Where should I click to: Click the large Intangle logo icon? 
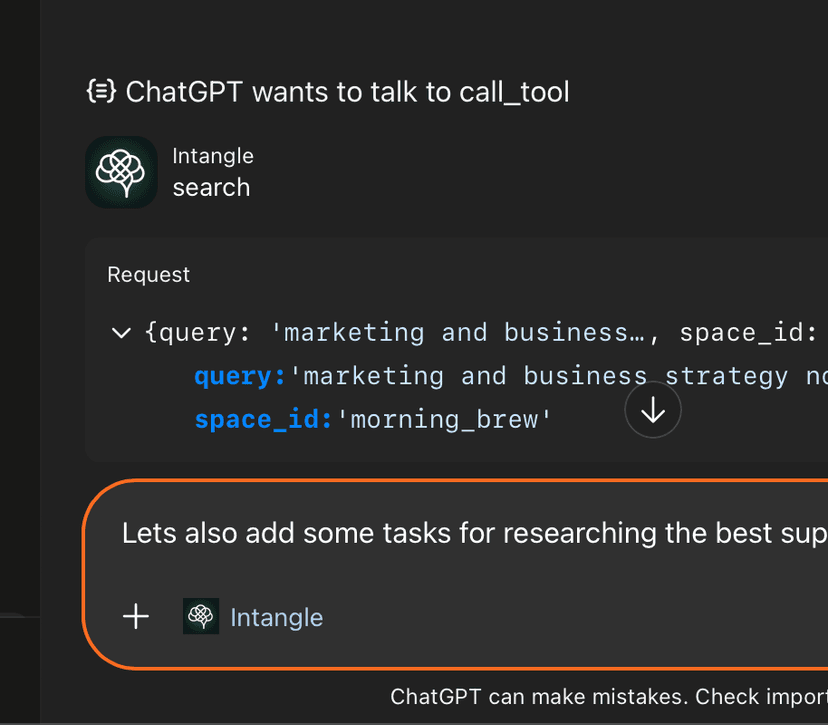coord(121,173)
